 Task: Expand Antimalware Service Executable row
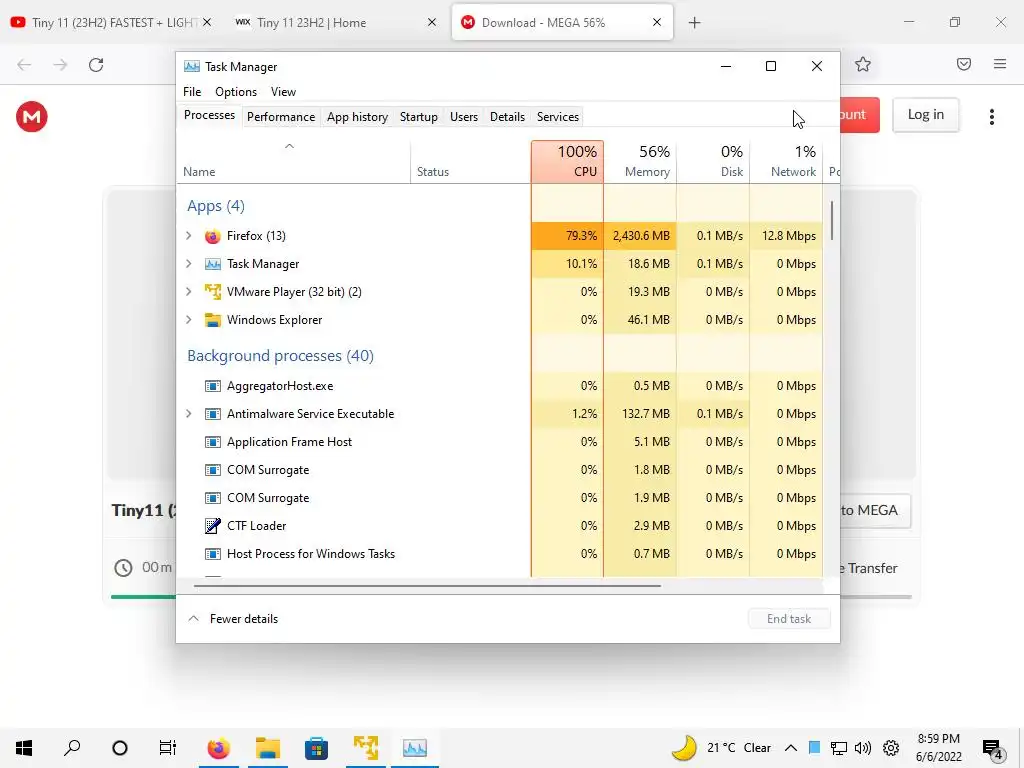point(189,414)
